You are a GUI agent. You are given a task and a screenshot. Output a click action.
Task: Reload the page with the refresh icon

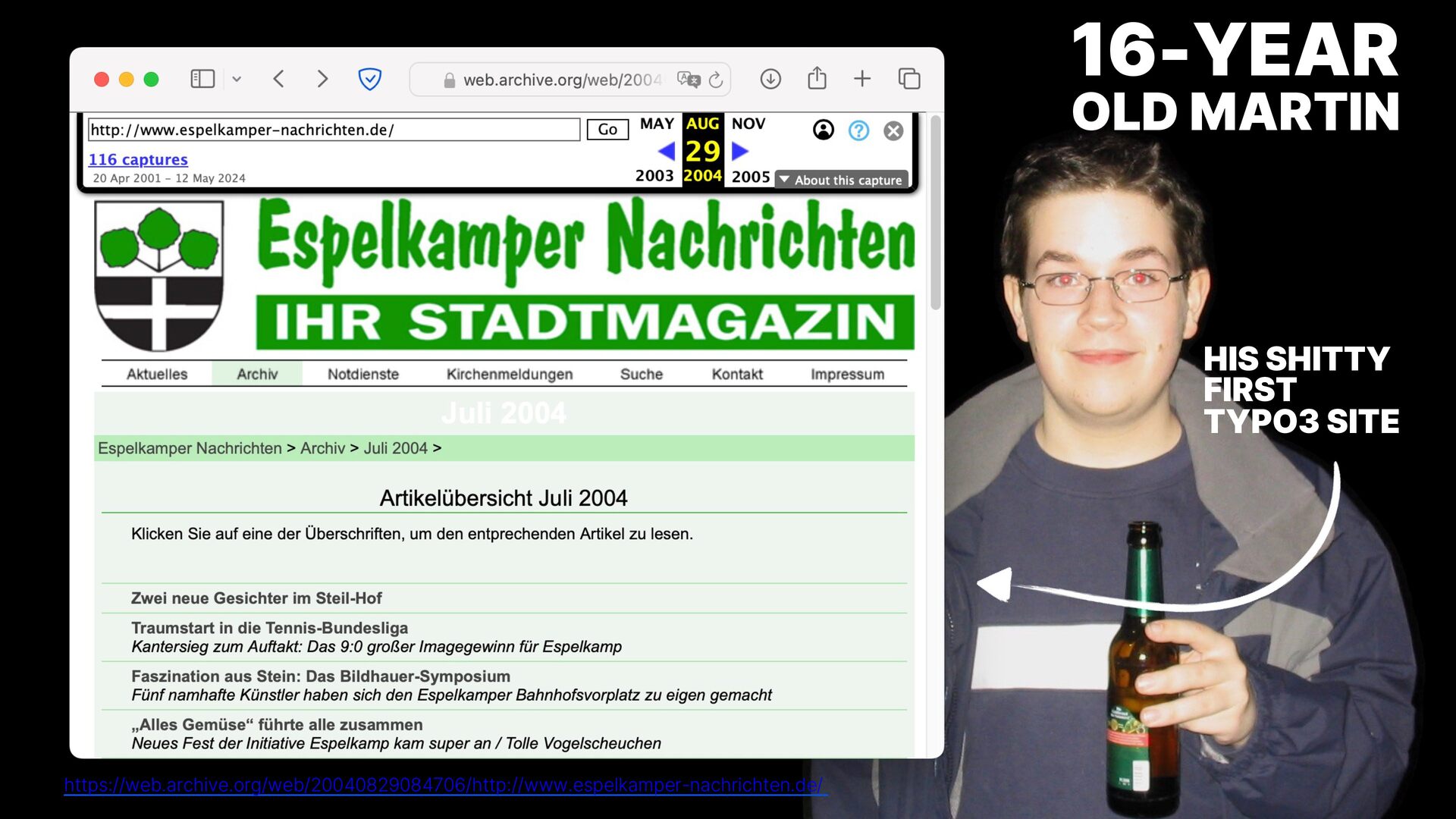[716, 80]
